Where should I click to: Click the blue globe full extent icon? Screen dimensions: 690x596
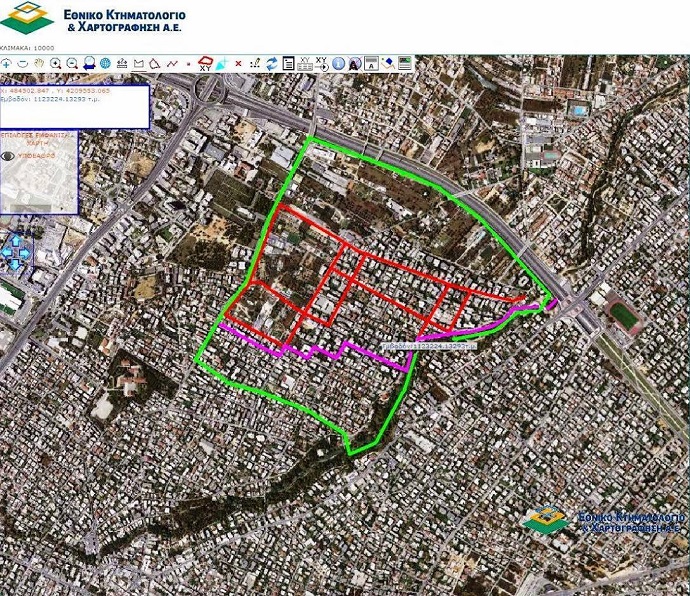tap(105, 63)
